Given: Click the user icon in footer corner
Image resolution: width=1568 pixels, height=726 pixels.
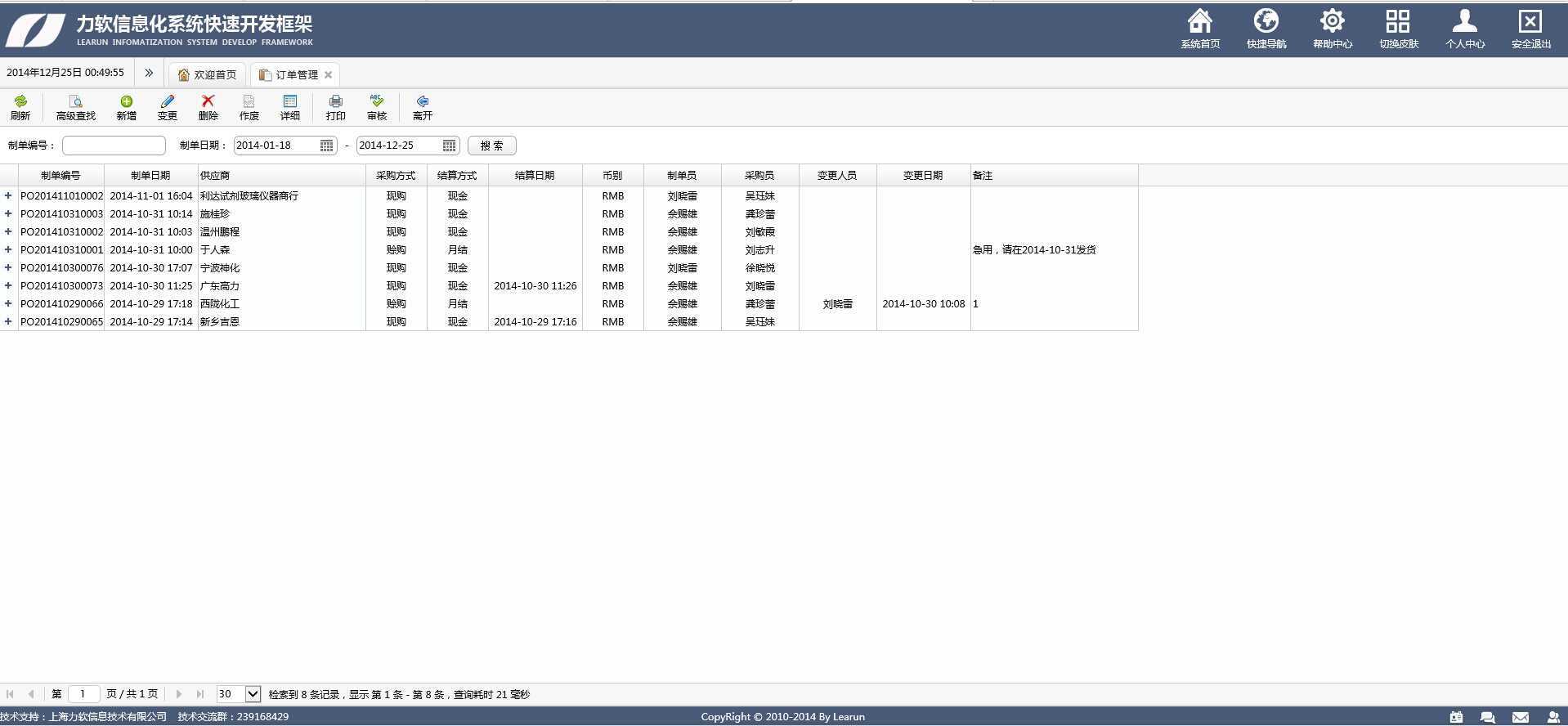Looking at the screenshot, I should 1553,717.
